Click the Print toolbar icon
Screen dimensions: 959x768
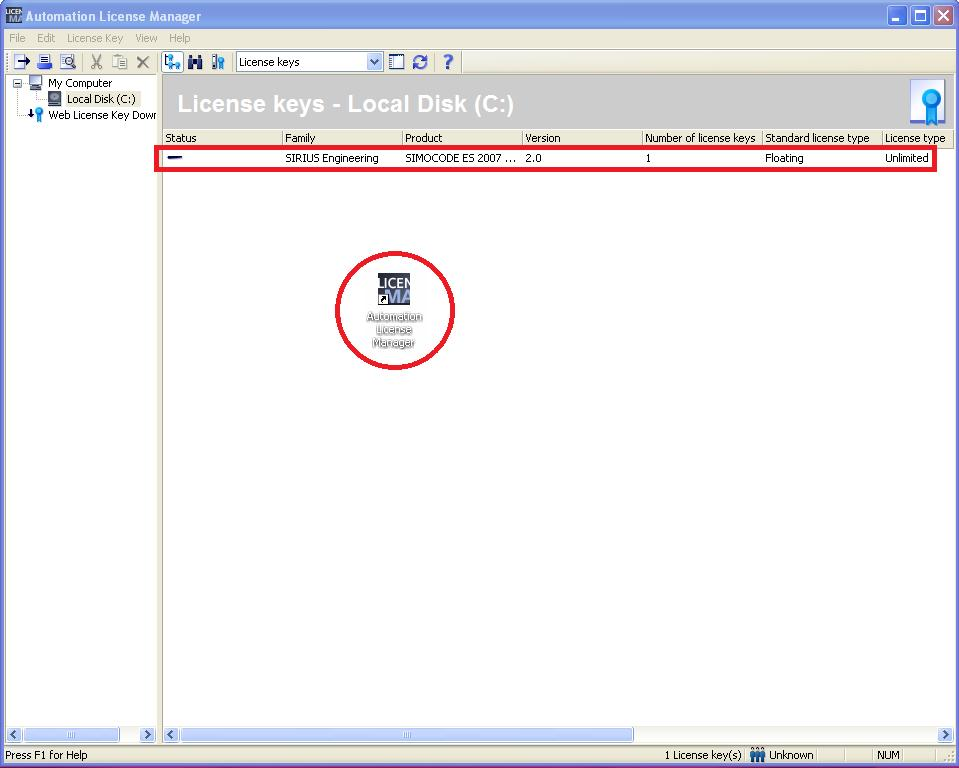(x=45, y=62)
